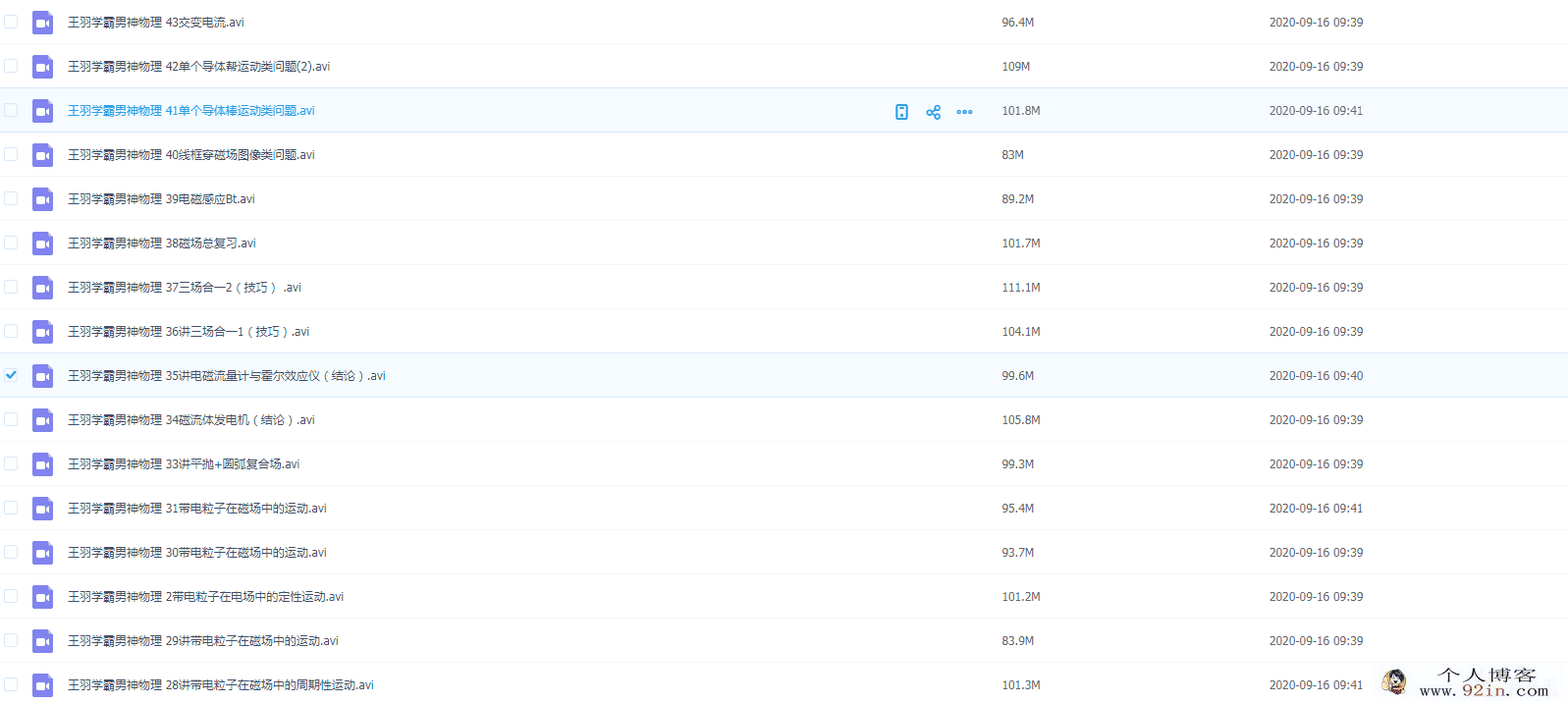Click the 99.6M file size value

1017,375
